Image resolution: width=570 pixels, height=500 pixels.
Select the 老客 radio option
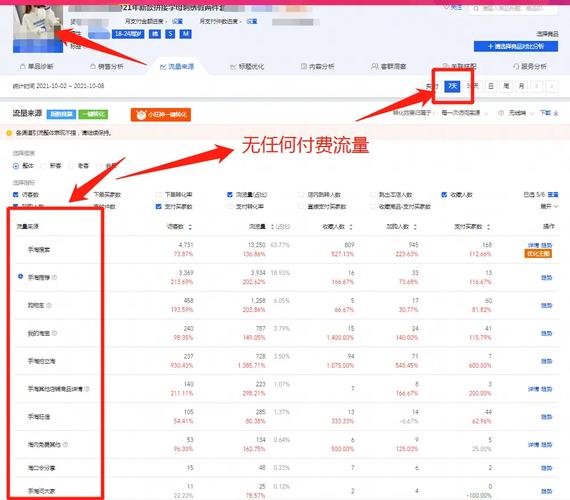(71, 166)
